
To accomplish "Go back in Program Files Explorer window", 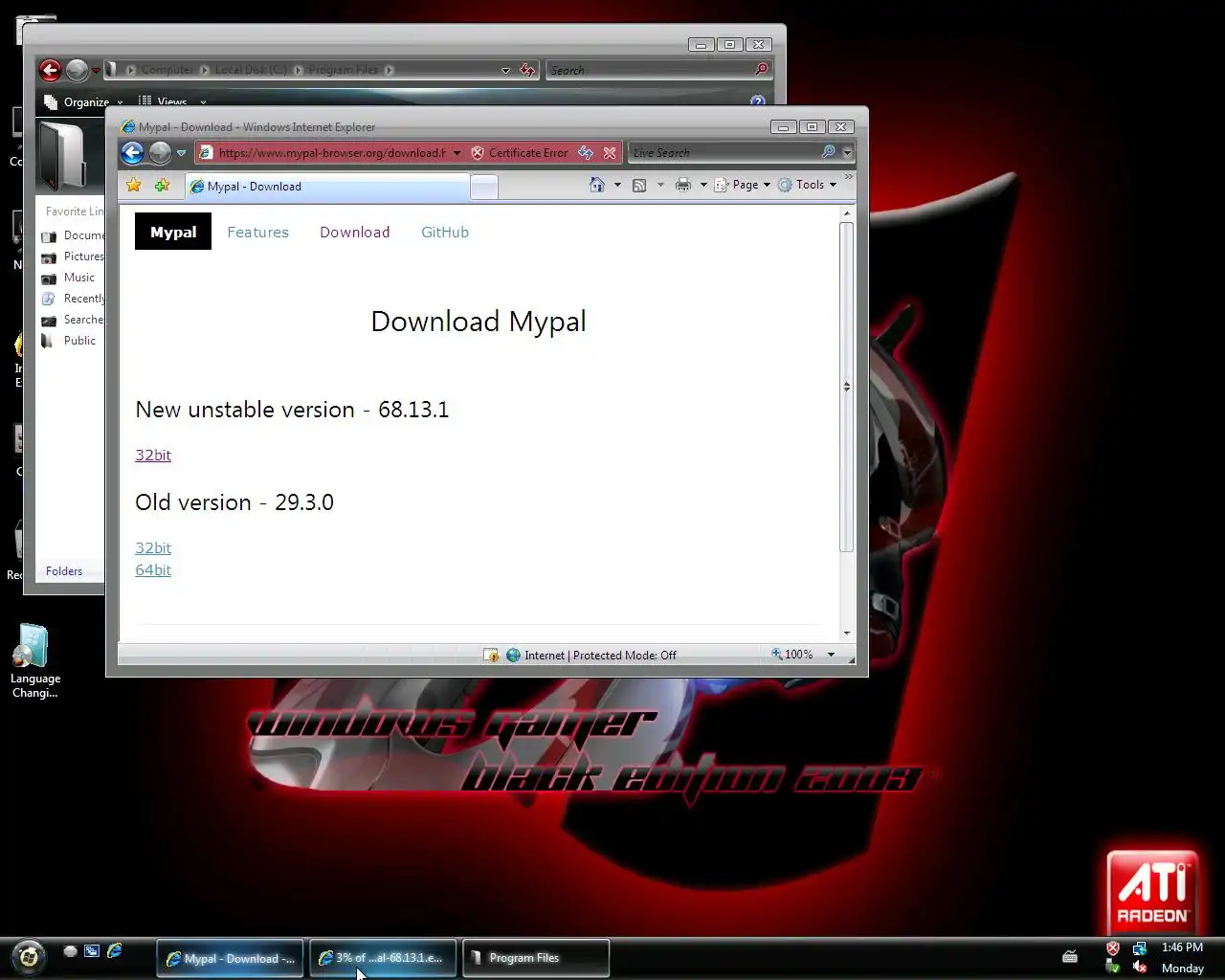I will pyautogui.click(x=50, y=70).
